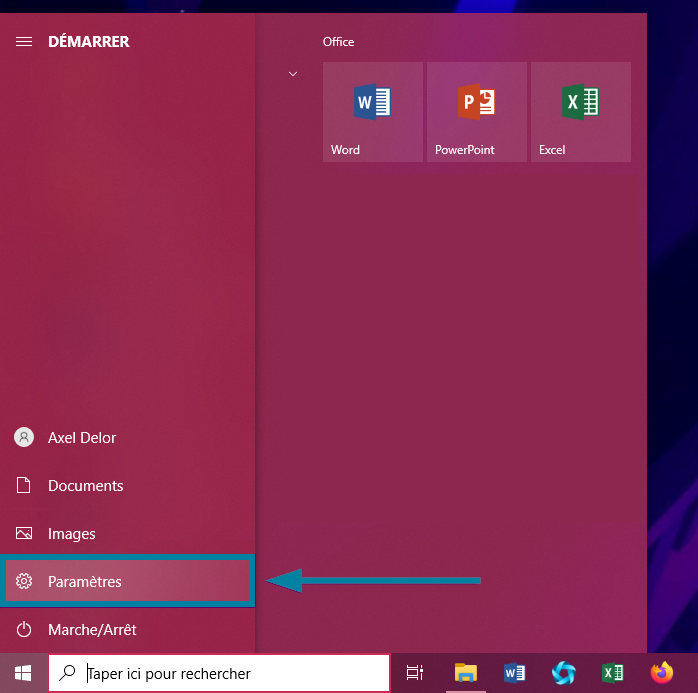The width and height of the screenshot is (698, 693).
Task: Collapse the app list chevron arrow
Action: tap(293, 74)
